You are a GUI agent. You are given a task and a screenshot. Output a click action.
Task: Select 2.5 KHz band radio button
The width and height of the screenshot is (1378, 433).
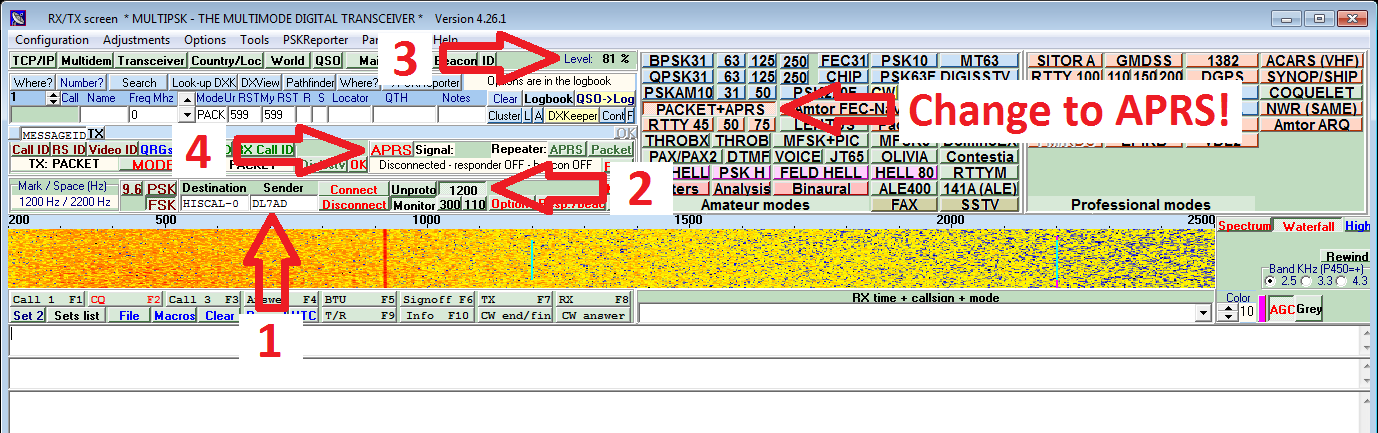[x=1271, y=281]
